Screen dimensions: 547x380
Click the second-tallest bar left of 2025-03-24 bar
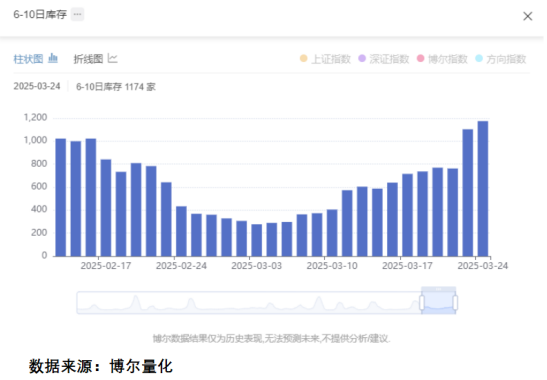[468, 193]
